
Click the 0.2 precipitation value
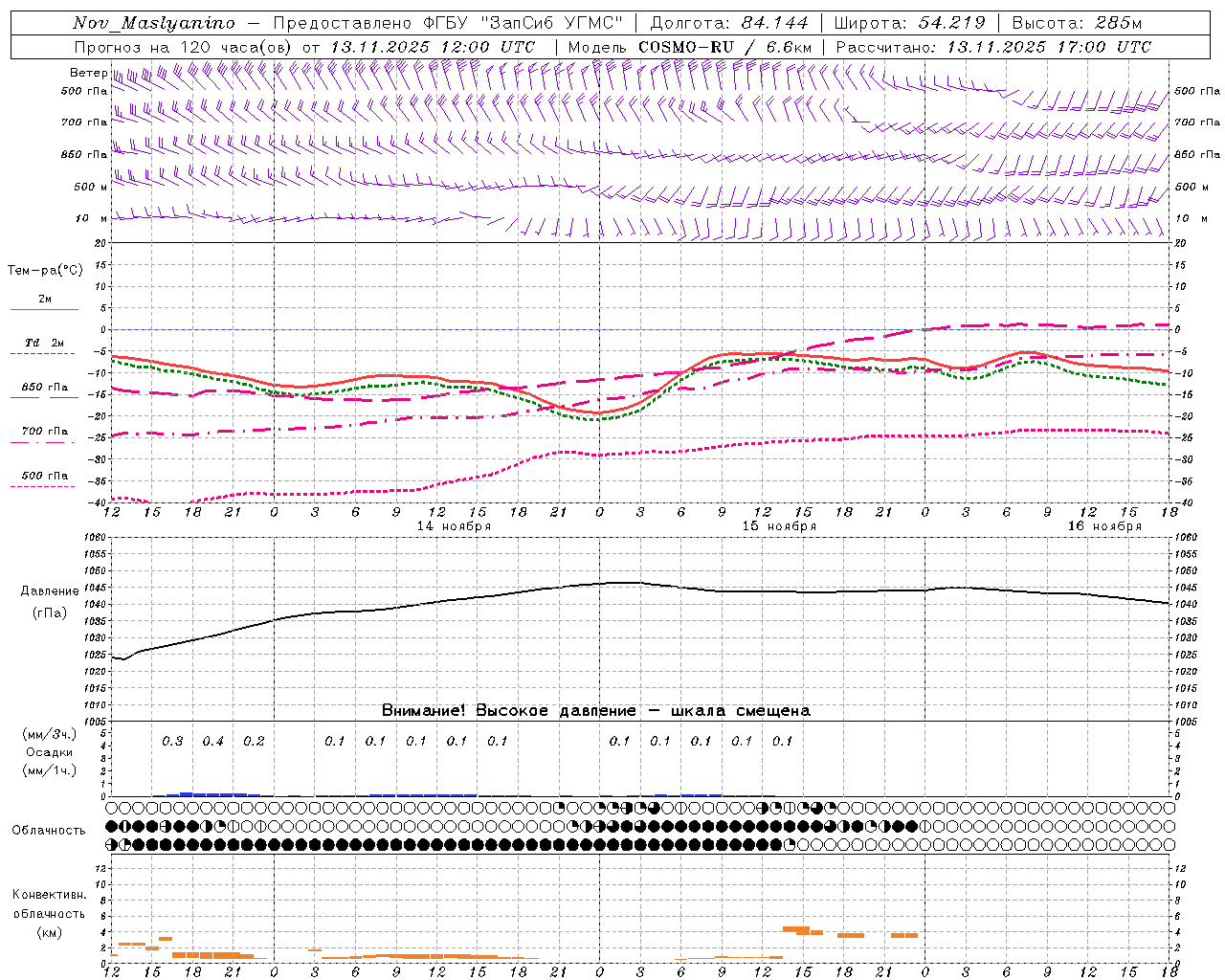coord(254,741)
